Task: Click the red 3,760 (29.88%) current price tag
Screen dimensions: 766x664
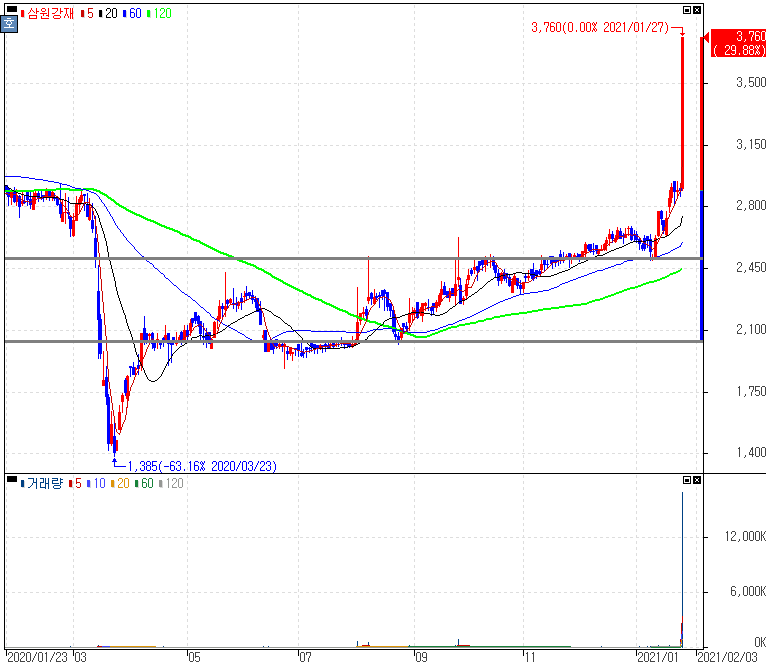Action: click(737, 43)
